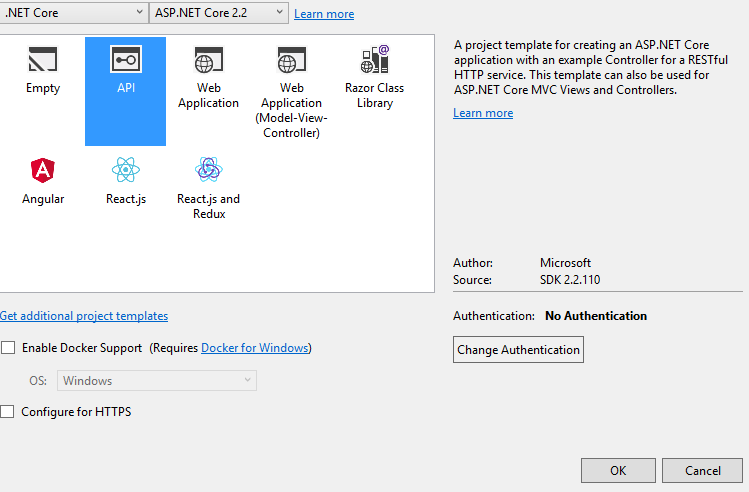The height and width of the screenshot is (492, 749).
Task: Click the No Authentication value text
Action: pos(596,316)
